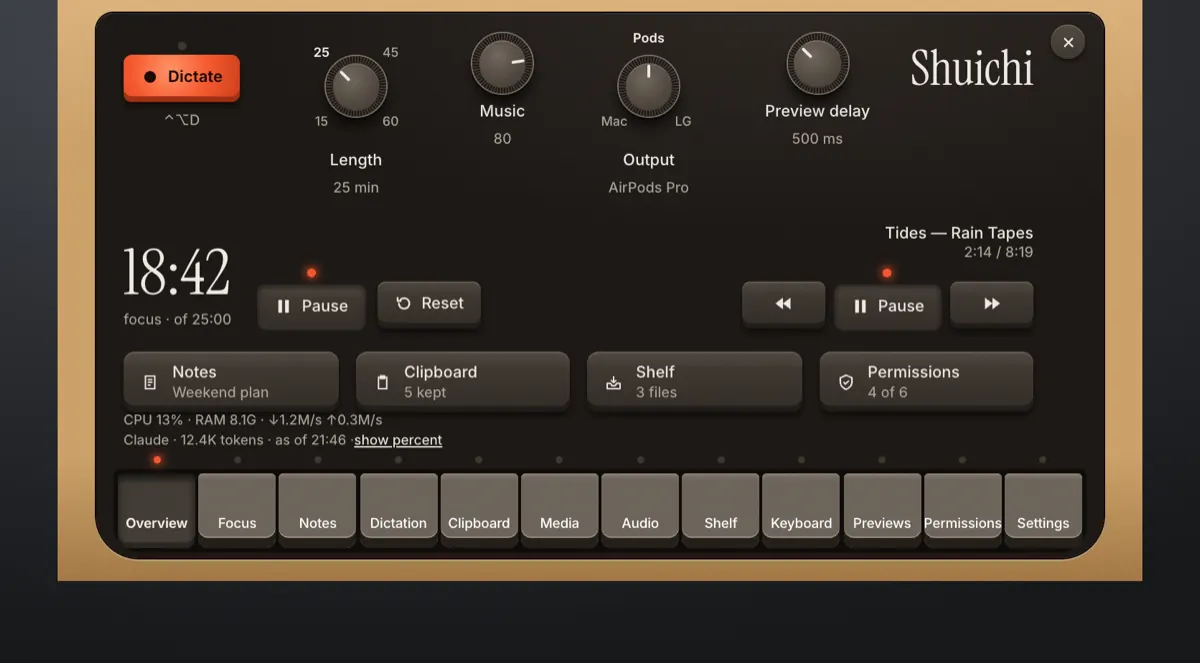Image resolution: width=1200 pixels, height=663 pixels.
Task: Switch to the Clipboard tab
Action: pos(479,509)
